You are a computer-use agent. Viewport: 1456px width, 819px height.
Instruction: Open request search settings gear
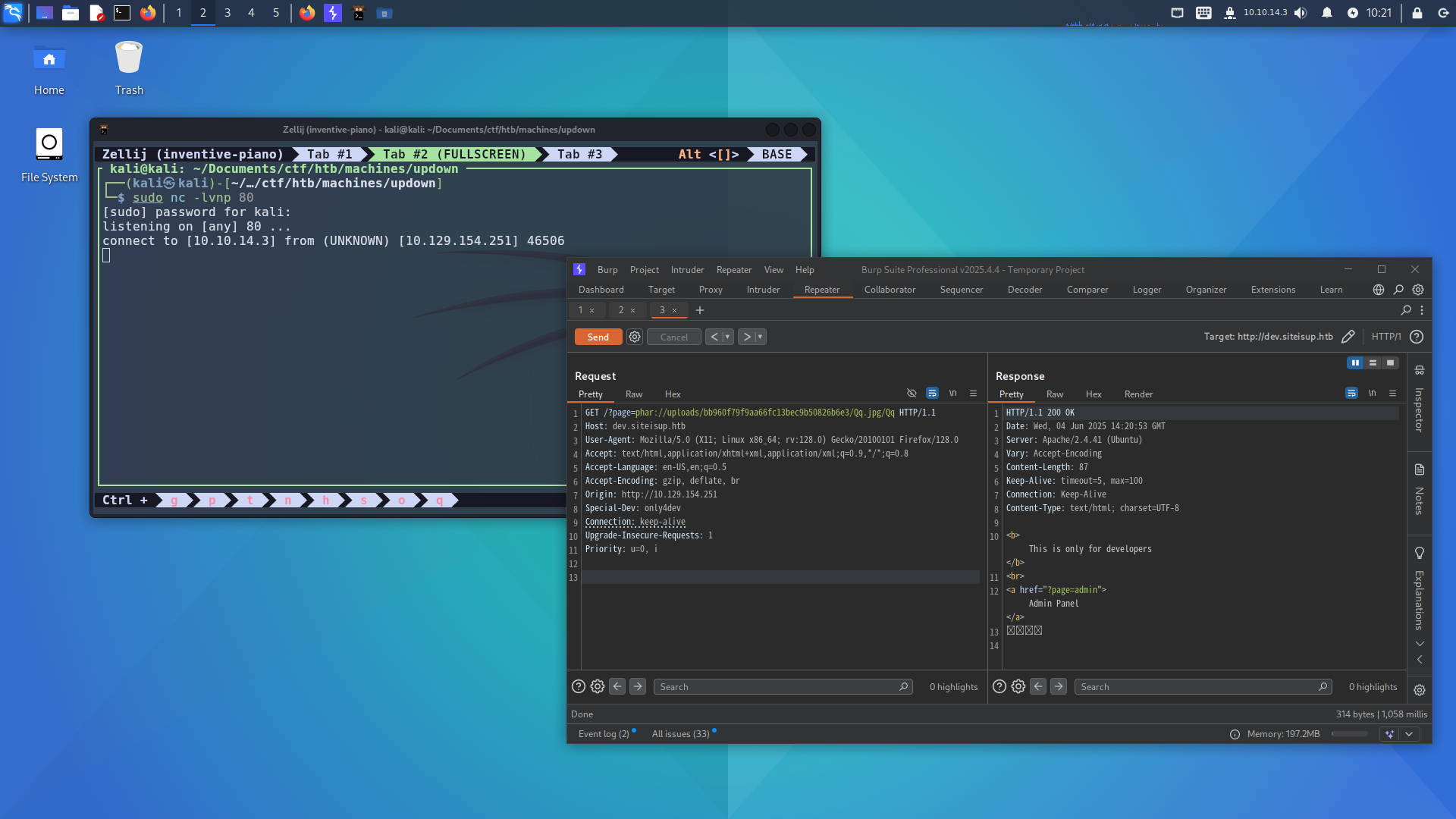[598, 686]
